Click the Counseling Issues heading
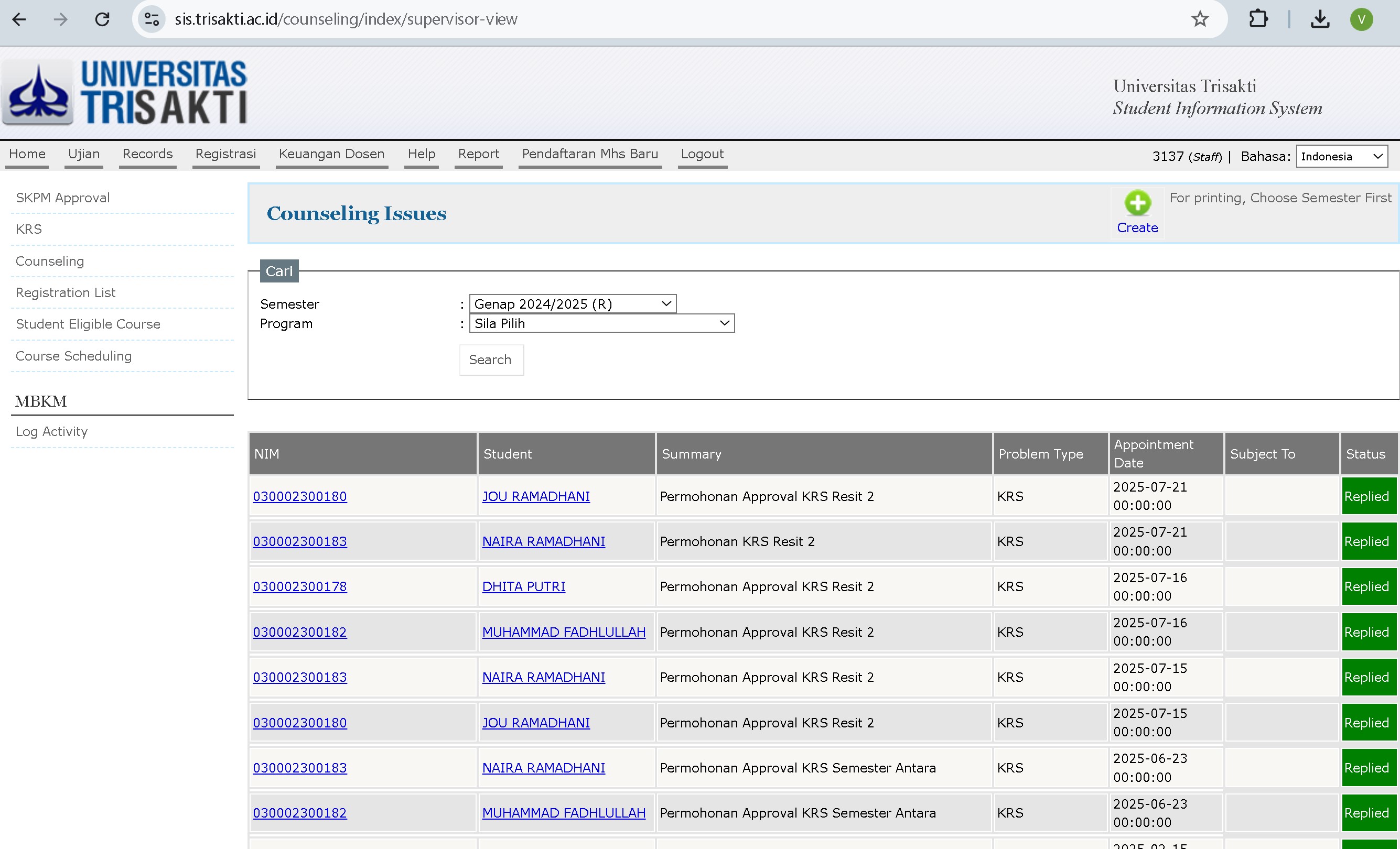Screen dimensions: 1400x849 pos(356,213)
